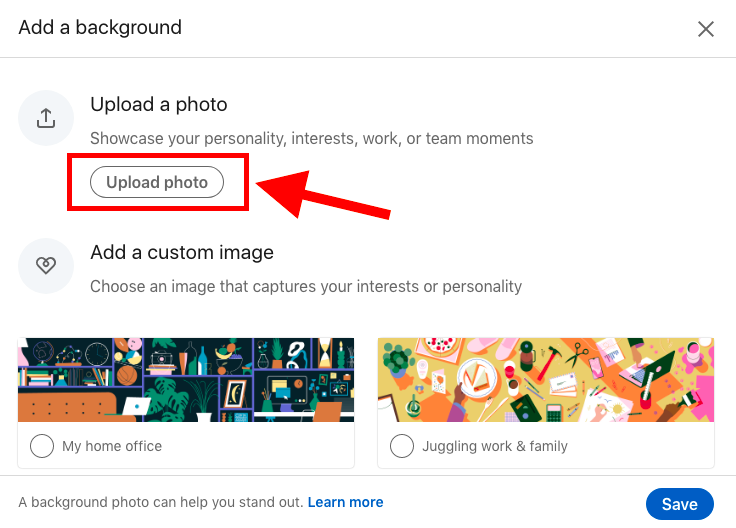Choose the My home office background thumbnail
The width and height of the screenshot is (736, 528).
coord(186,380)
